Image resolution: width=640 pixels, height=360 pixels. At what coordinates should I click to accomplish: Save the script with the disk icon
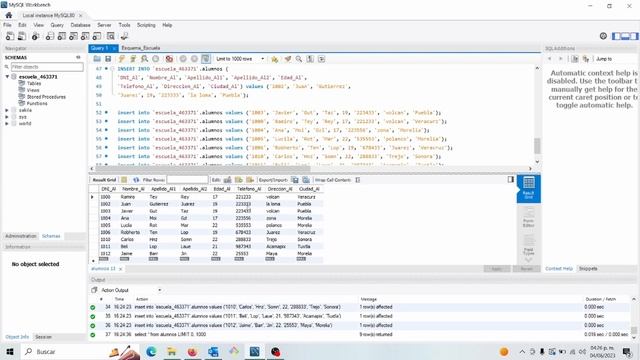tap(108, 59)
